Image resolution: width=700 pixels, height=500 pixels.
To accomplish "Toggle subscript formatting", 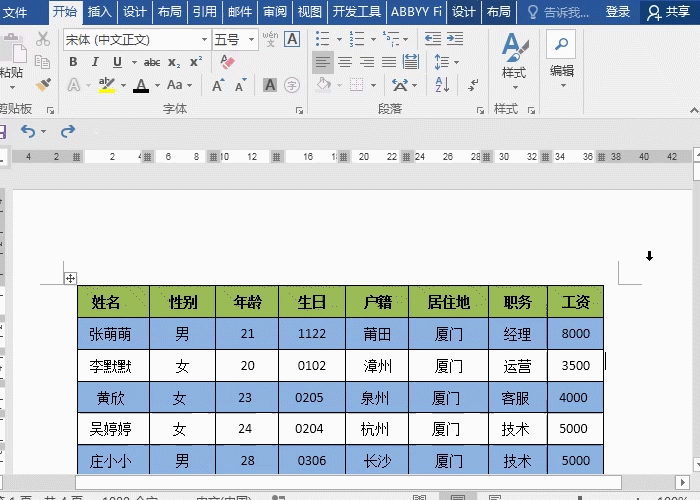I will (174, 62).
